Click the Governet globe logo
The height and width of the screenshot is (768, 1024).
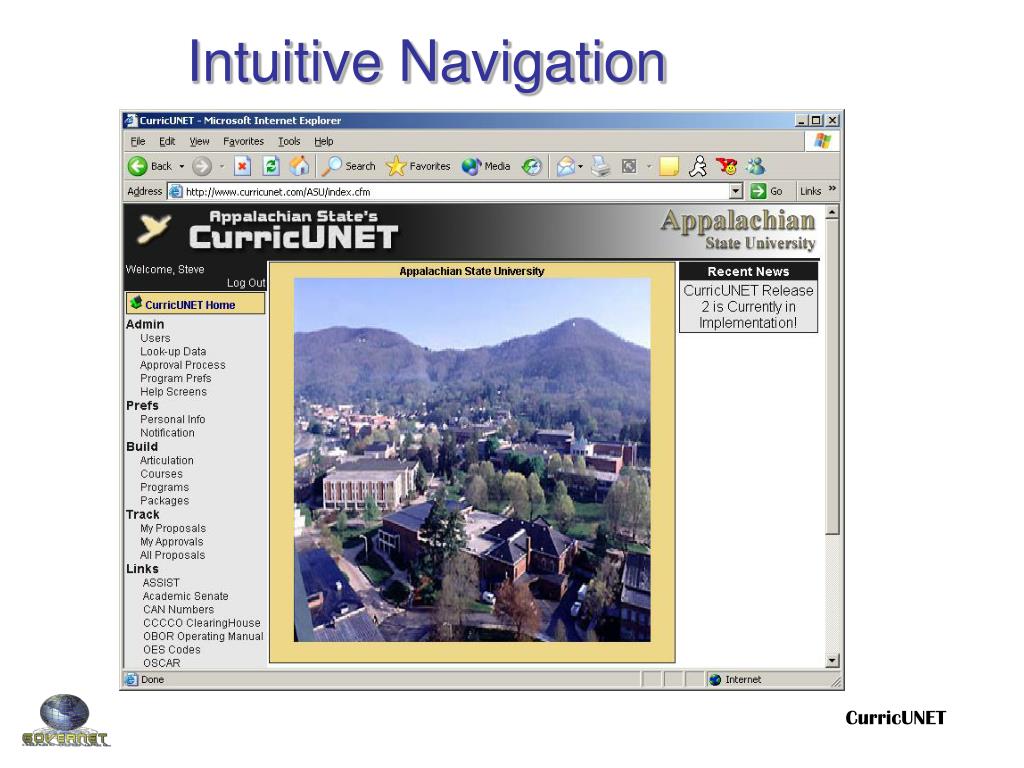(x=65, y=720)
